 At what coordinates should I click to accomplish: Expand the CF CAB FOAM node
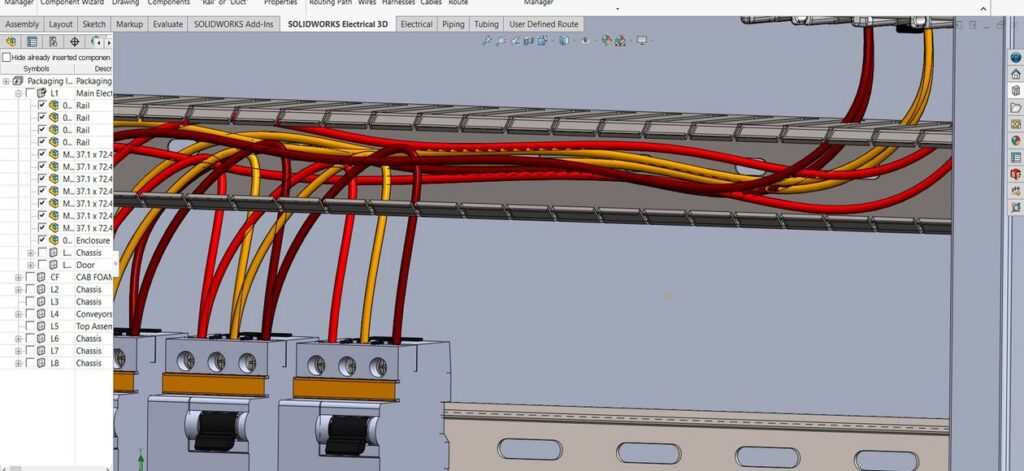(18, 277)
